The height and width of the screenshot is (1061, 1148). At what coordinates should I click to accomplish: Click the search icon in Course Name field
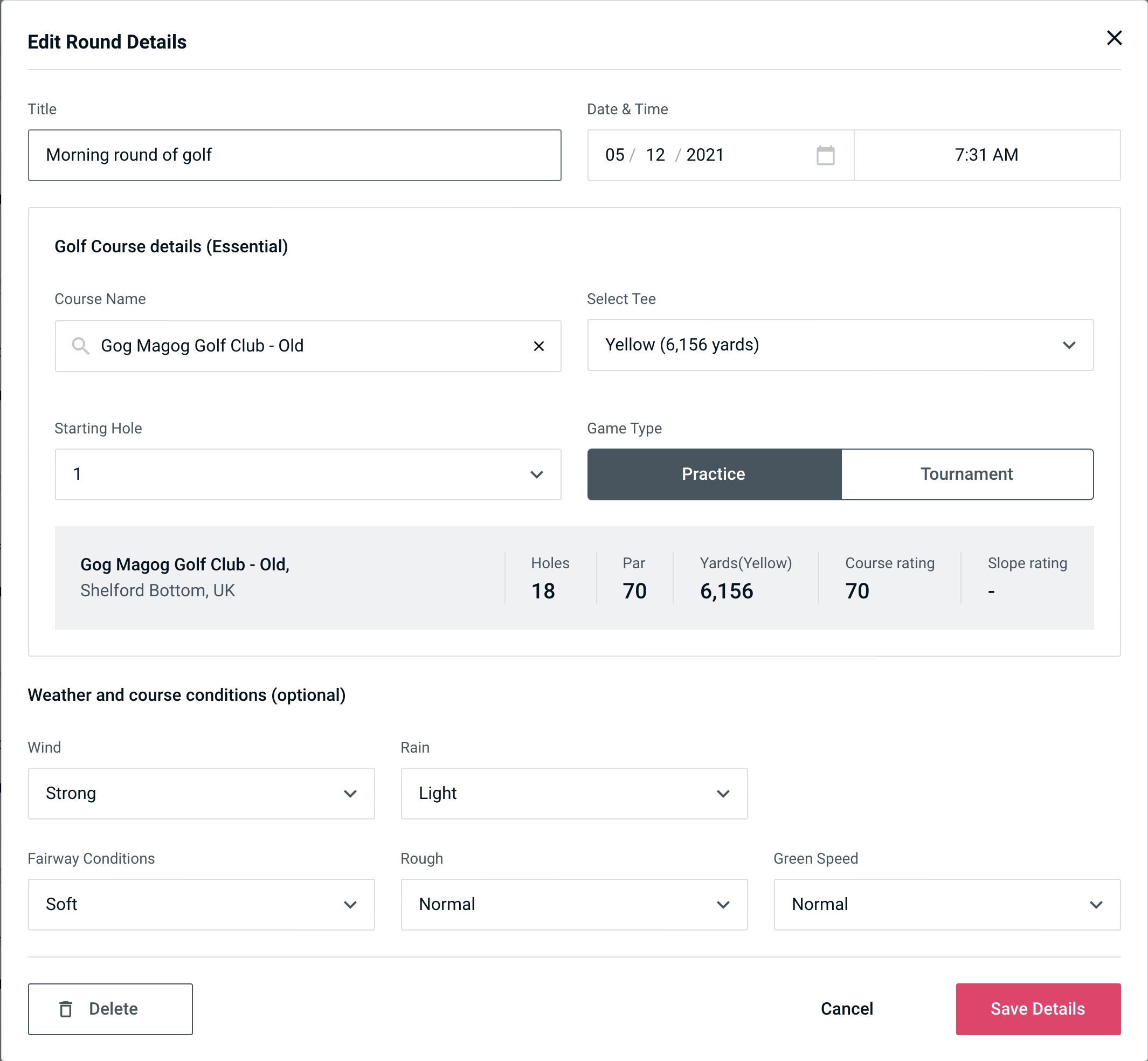[80, 345]
